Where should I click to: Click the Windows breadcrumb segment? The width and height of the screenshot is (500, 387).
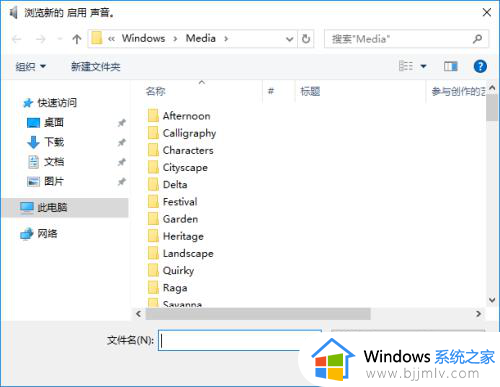143,38
